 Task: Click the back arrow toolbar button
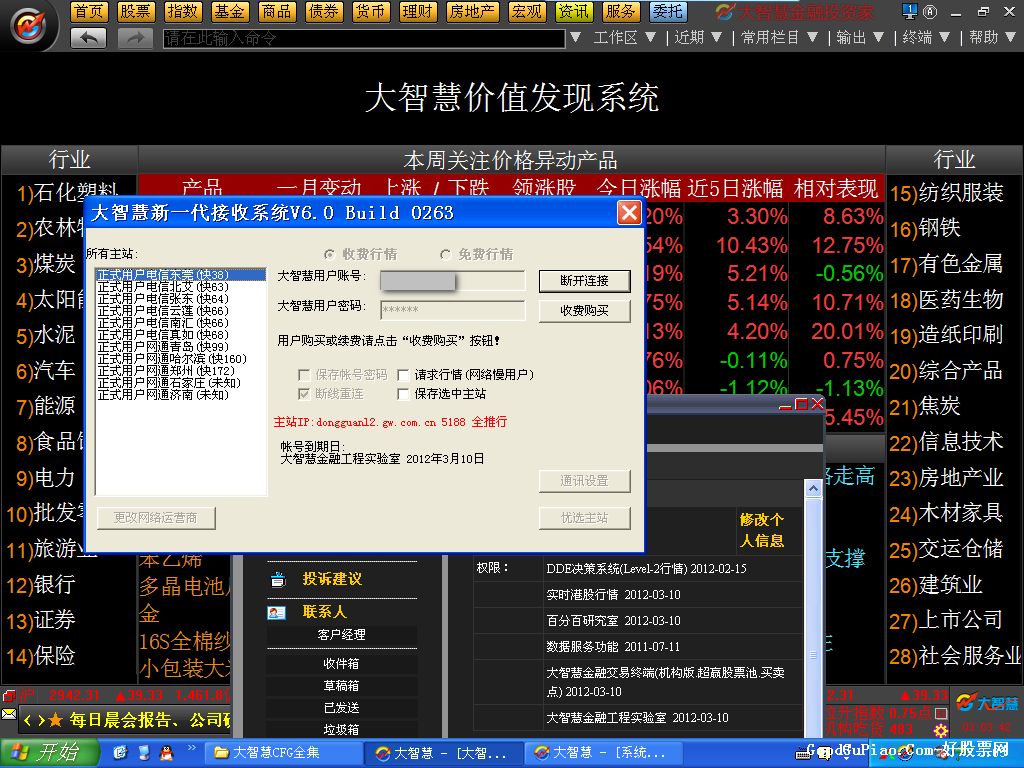coord(88,39)
